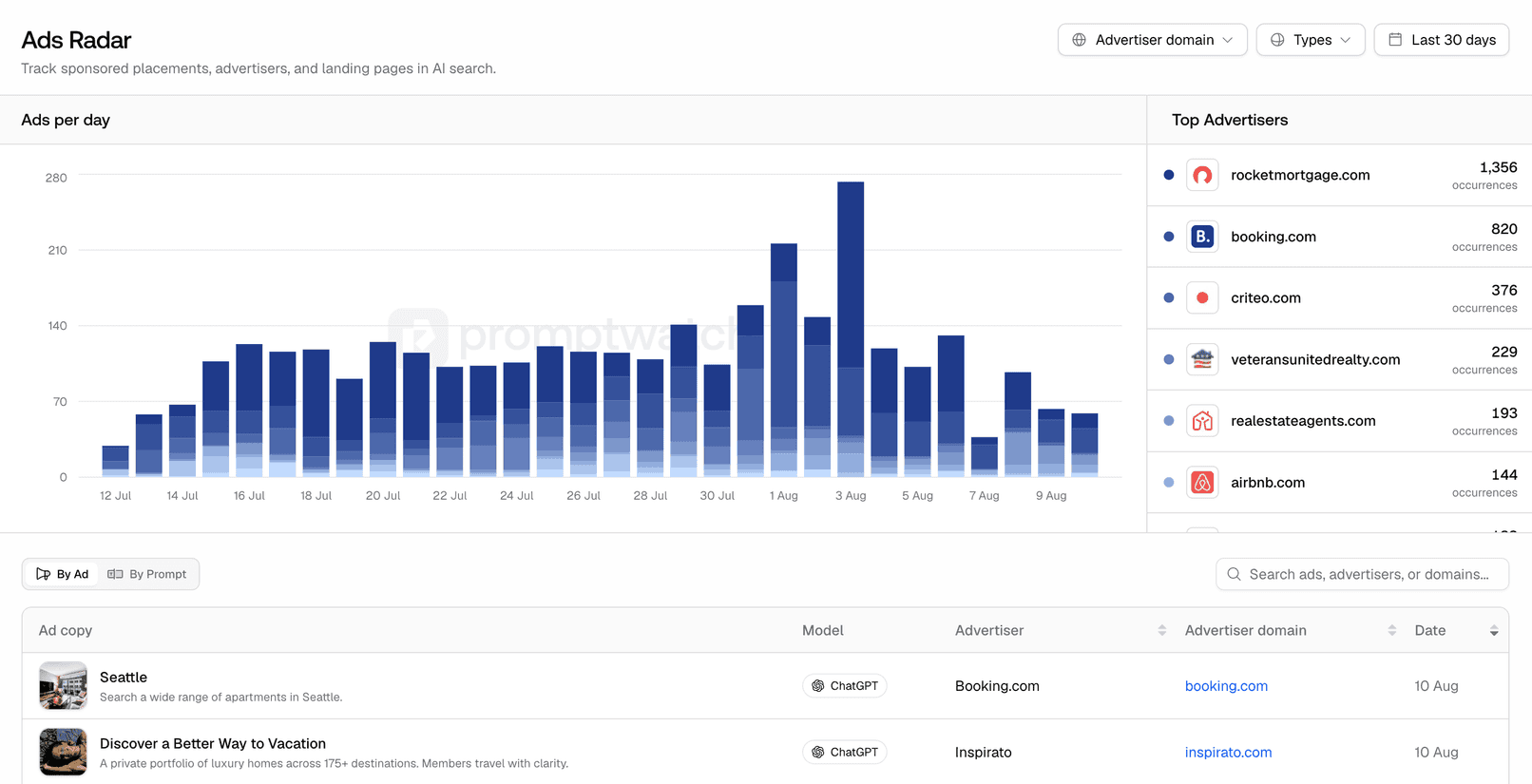Click the rocketmortgage.com logo icon
This screenshot has height=784, width=1532.
point(1202,175)
